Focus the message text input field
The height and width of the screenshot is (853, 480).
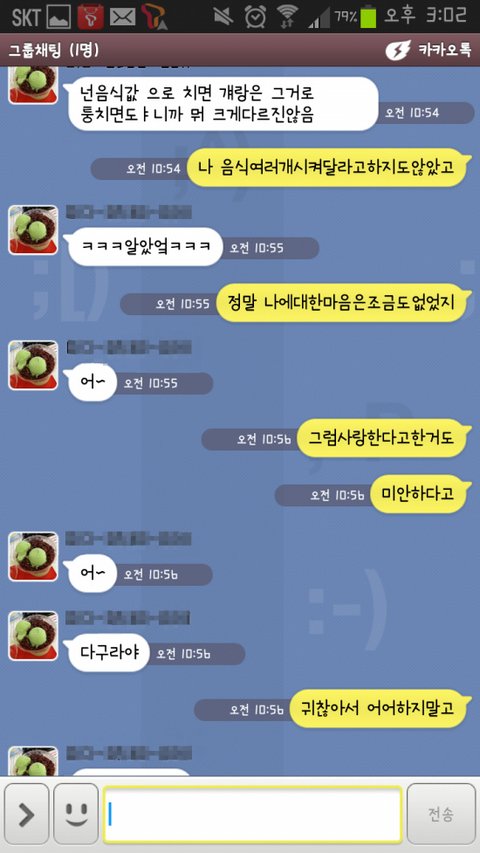tap(253, 813)
